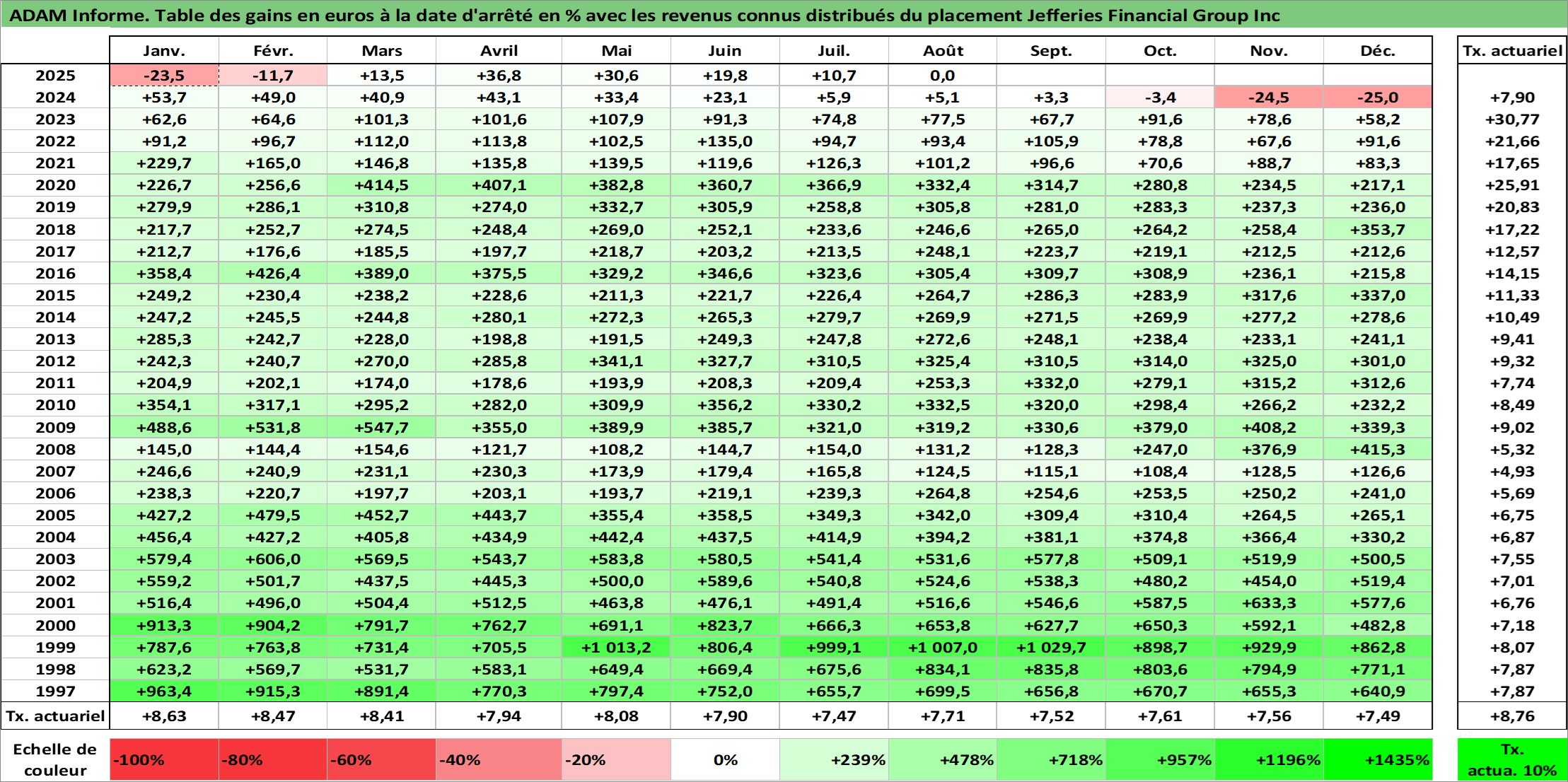
Task: Select the cell +1 007,0
Action: (x=943, y=647)
